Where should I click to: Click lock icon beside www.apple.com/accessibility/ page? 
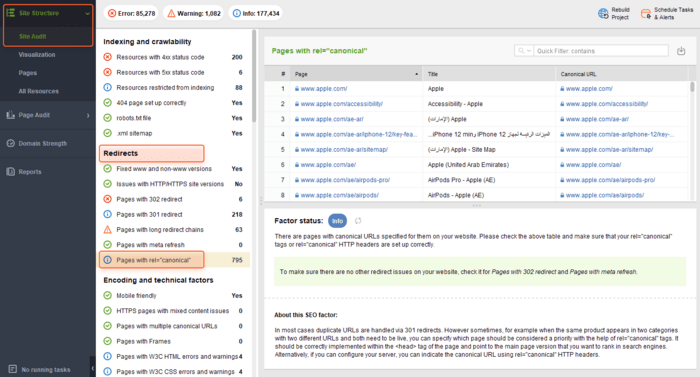tap(297, 104)
